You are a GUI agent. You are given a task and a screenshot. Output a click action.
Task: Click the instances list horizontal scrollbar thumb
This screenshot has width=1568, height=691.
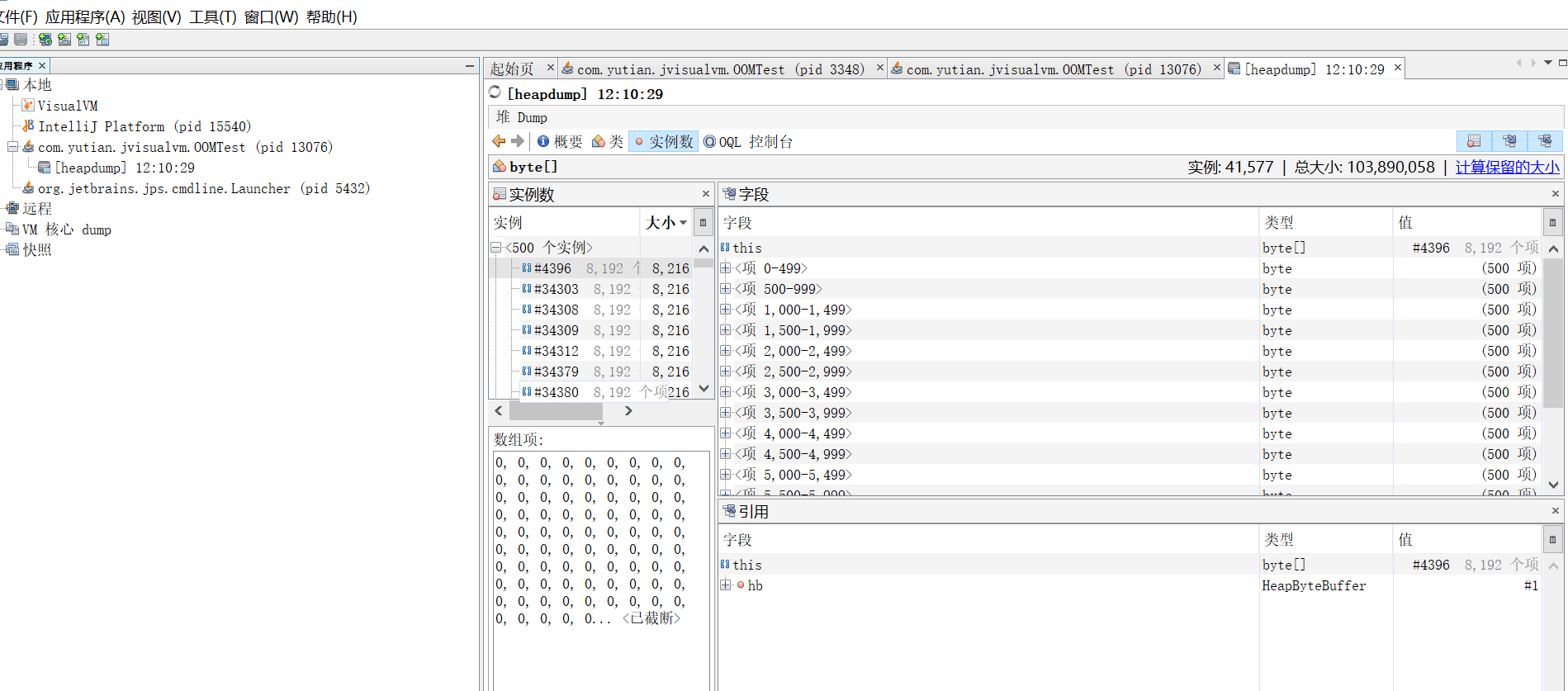[x=555, y=410]
